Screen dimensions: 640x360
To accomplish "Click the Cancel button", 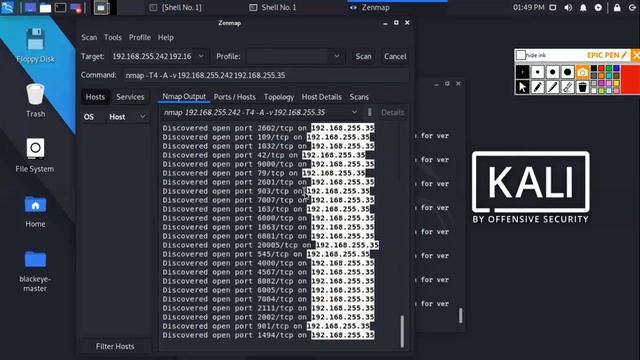I will [x=395, y=56].
